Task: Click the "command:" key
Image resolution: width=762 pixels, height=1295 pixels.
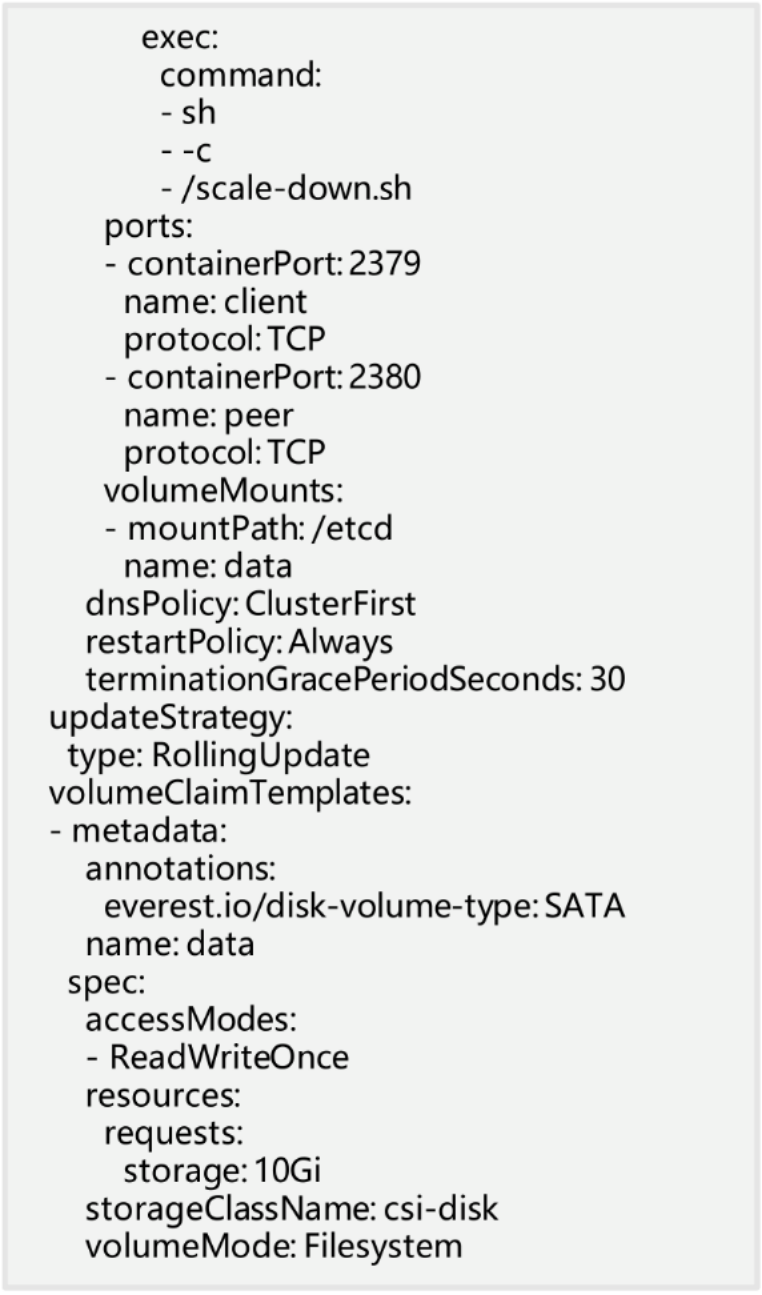Action: tap(240, 76)
